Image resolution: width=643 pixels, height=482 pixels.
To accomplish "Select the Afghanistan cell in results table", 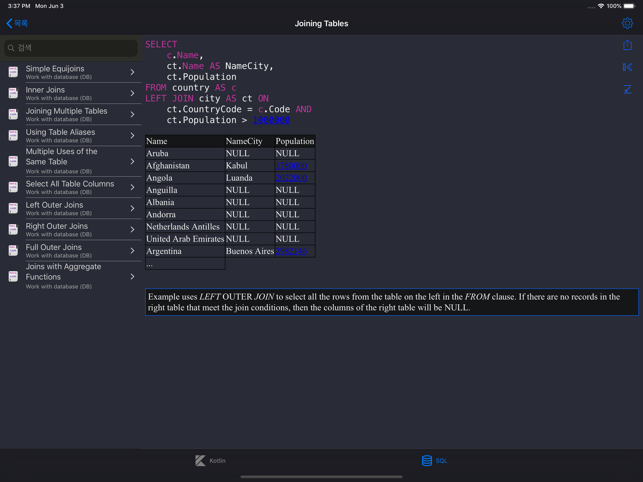I will (185, 166).
